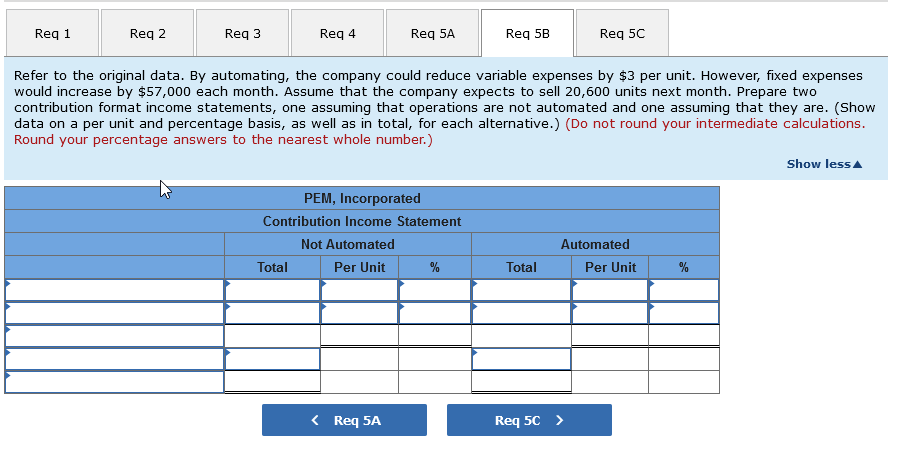Open first row label dropdown cell

coord(114,290)
